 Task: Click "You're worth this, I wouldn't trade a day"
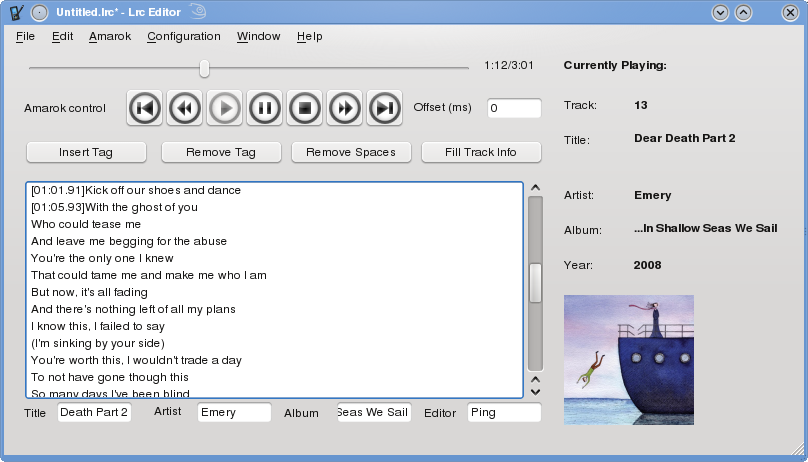click(x=136, y=360)
